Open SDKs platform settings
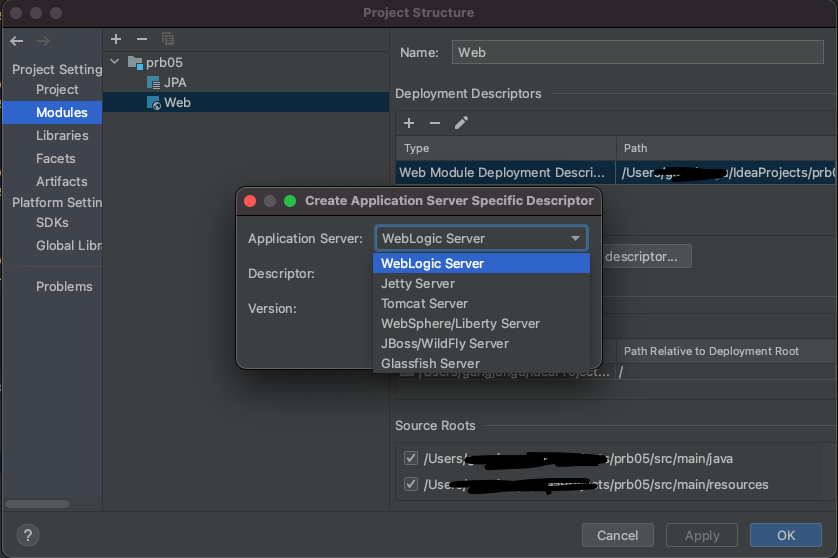This screenshot has width=838, height=558. pos(52,222)
